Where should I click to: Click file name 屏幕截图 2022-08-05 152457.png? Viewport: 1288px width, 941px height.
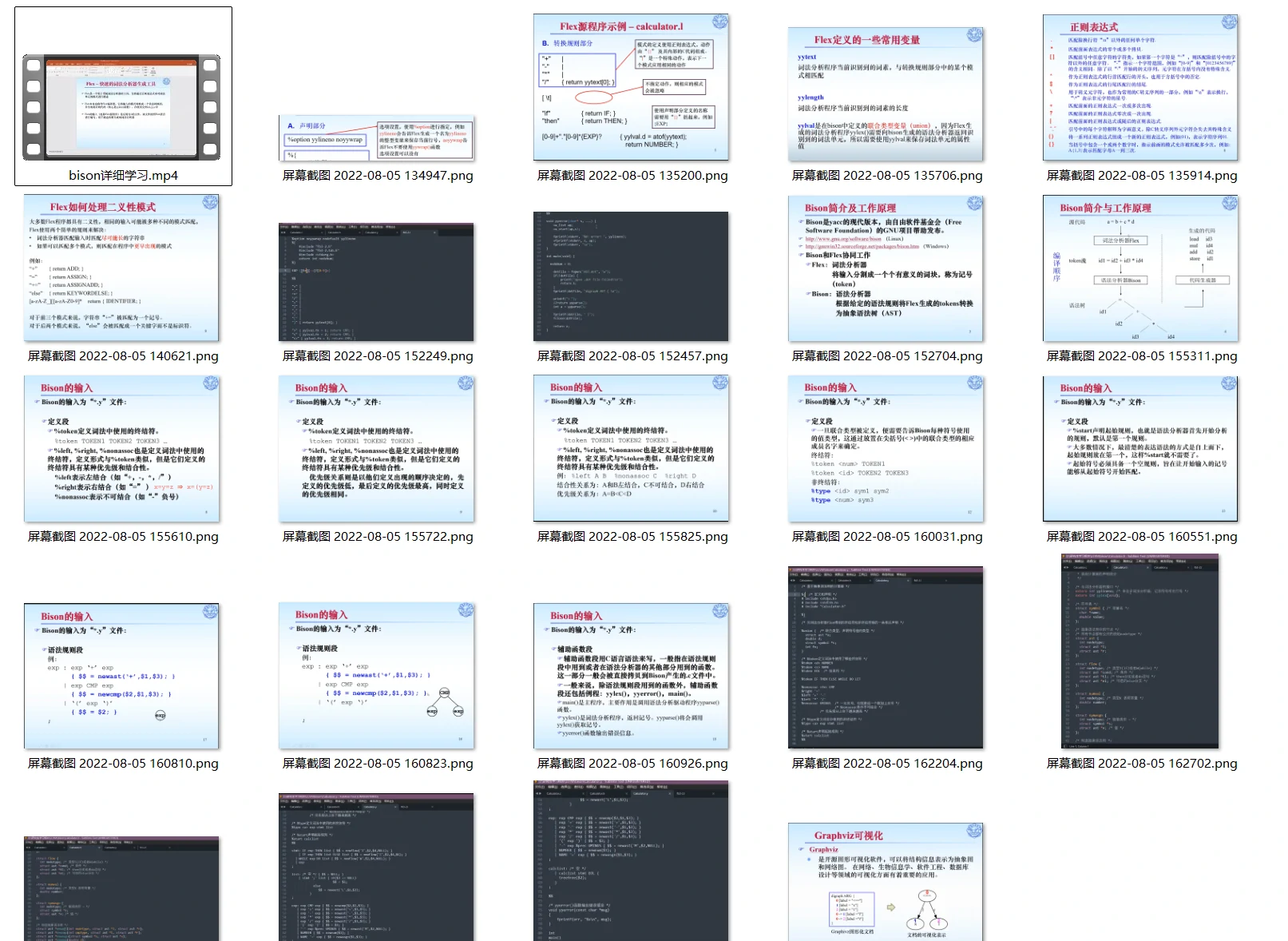tap(632, 356)
